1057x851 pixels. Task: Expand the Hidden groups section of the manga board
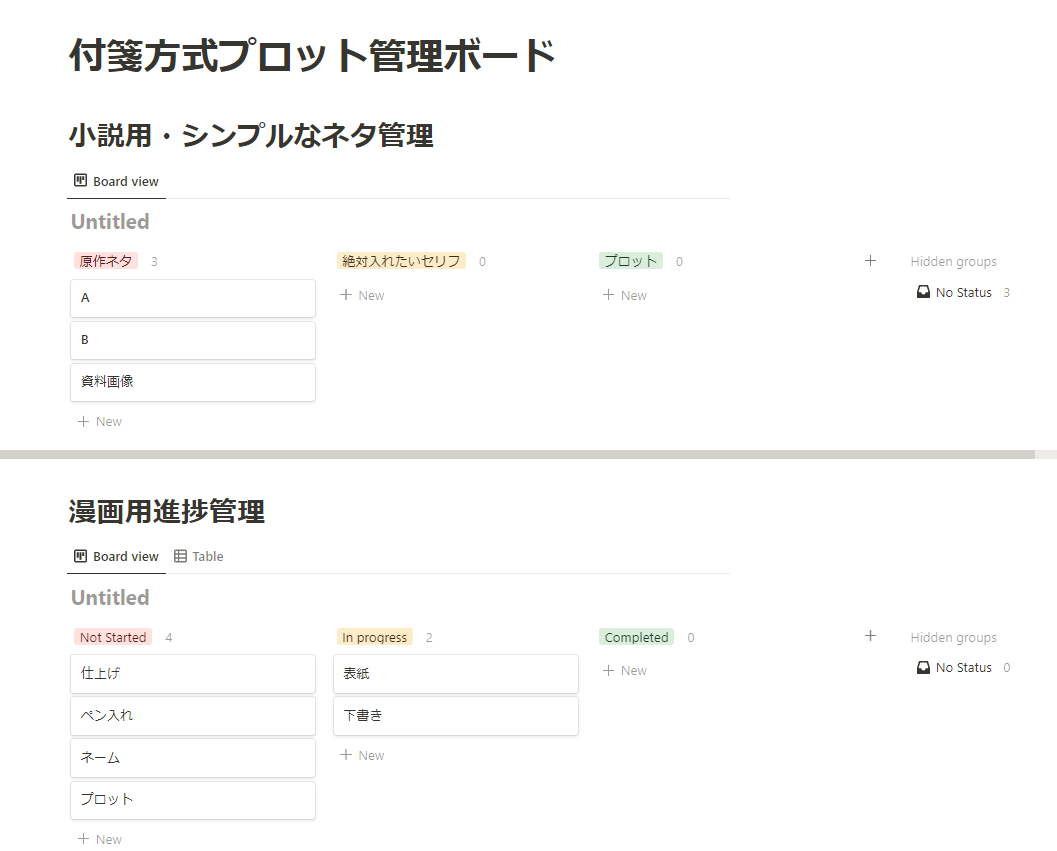click(953, 636)
